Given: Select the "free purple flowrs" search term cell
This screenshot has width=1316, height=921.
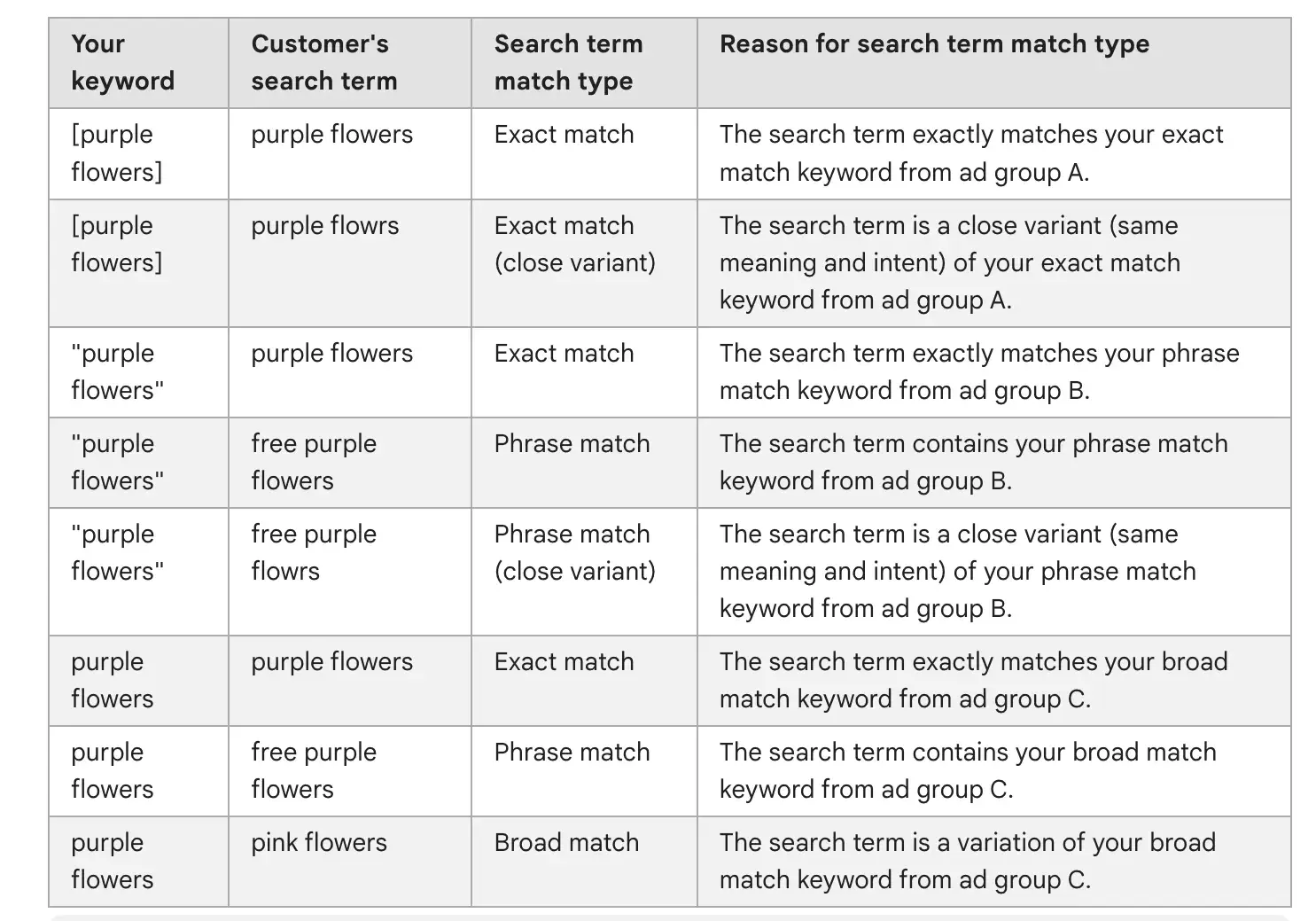Looking at the screenshot, I should 314,552.
